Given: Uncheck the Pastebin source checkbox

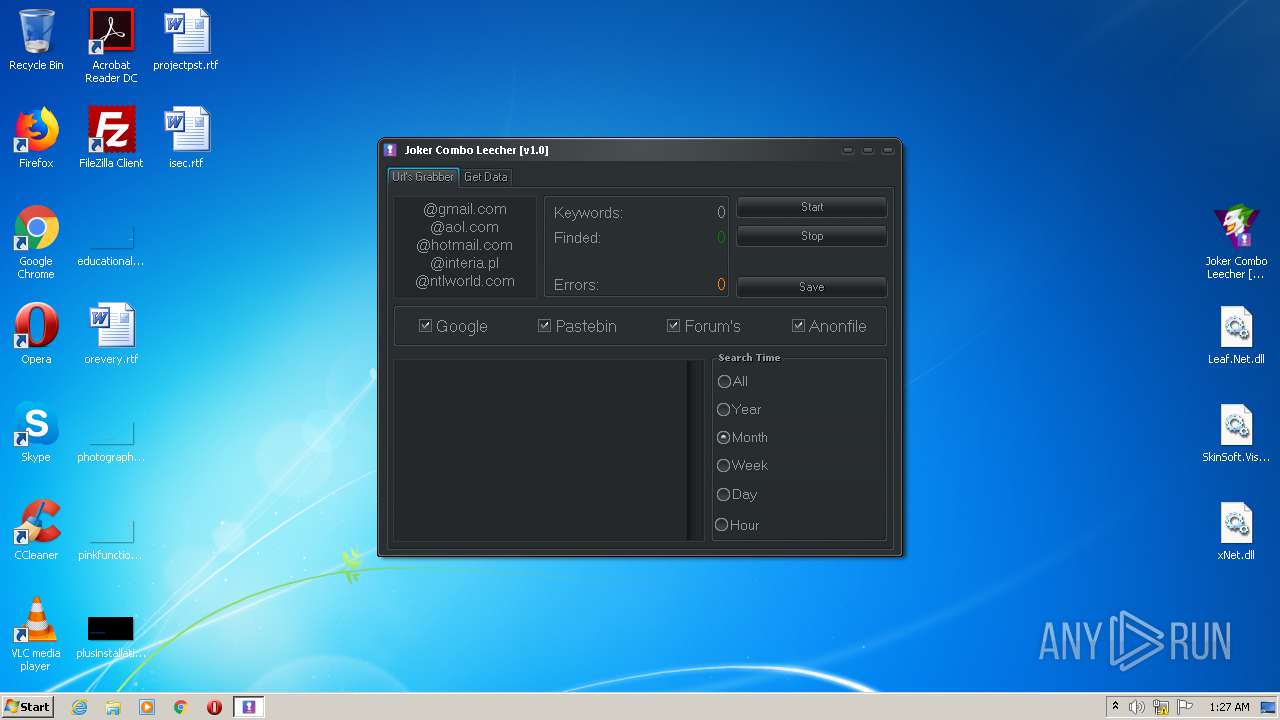Looking at the screenshot, I should (544, 326).
